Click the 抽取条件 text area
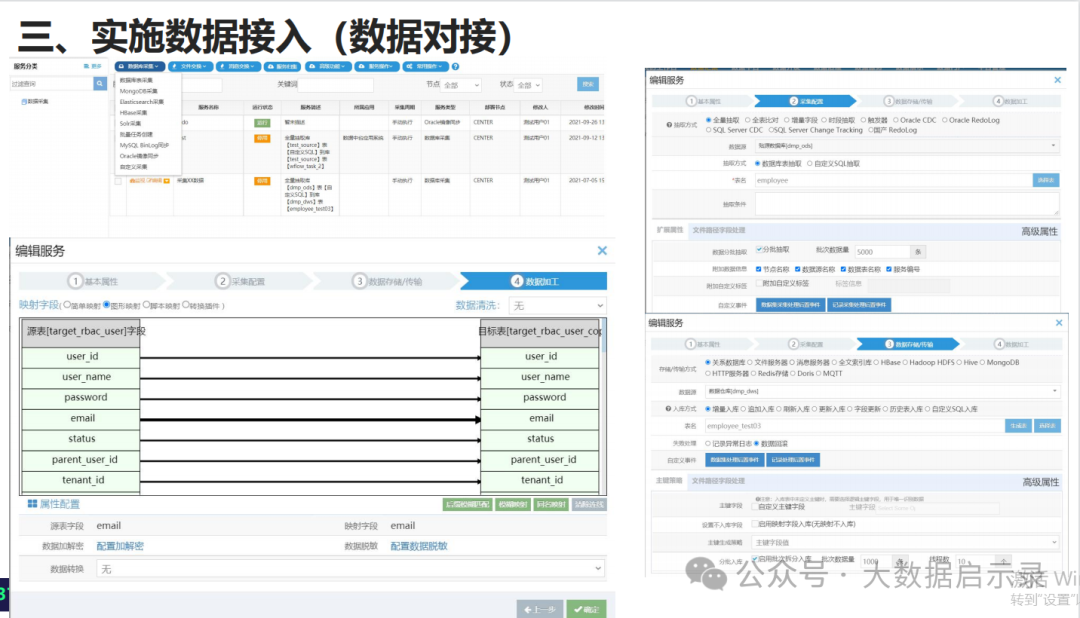The height and width of the screenshot is (618, 1080). click(x=907, y=204)
